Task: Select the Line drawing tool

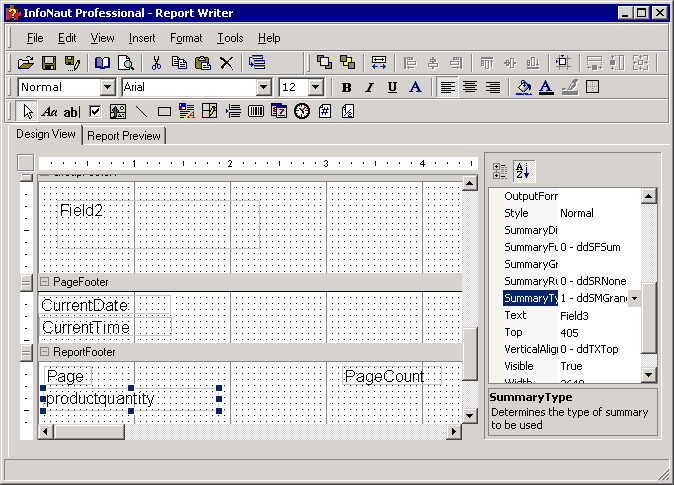Action: (x=141, y=111)
